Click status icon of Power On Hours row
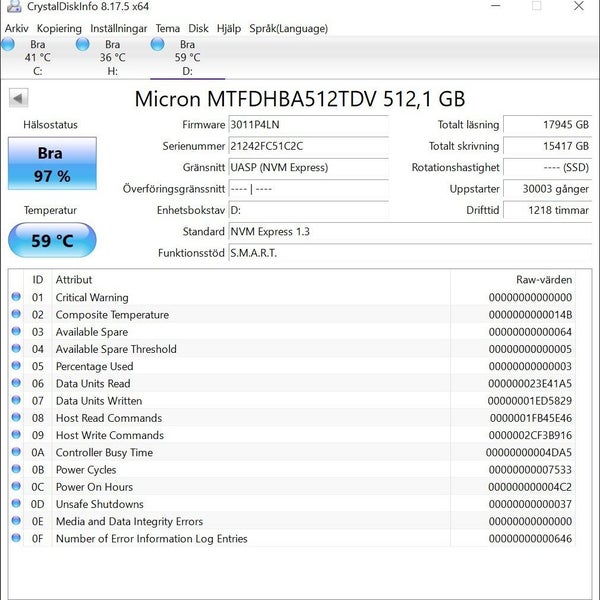Image resolution: width=600 pixels, height=600 pixels. tap(16, 486)
